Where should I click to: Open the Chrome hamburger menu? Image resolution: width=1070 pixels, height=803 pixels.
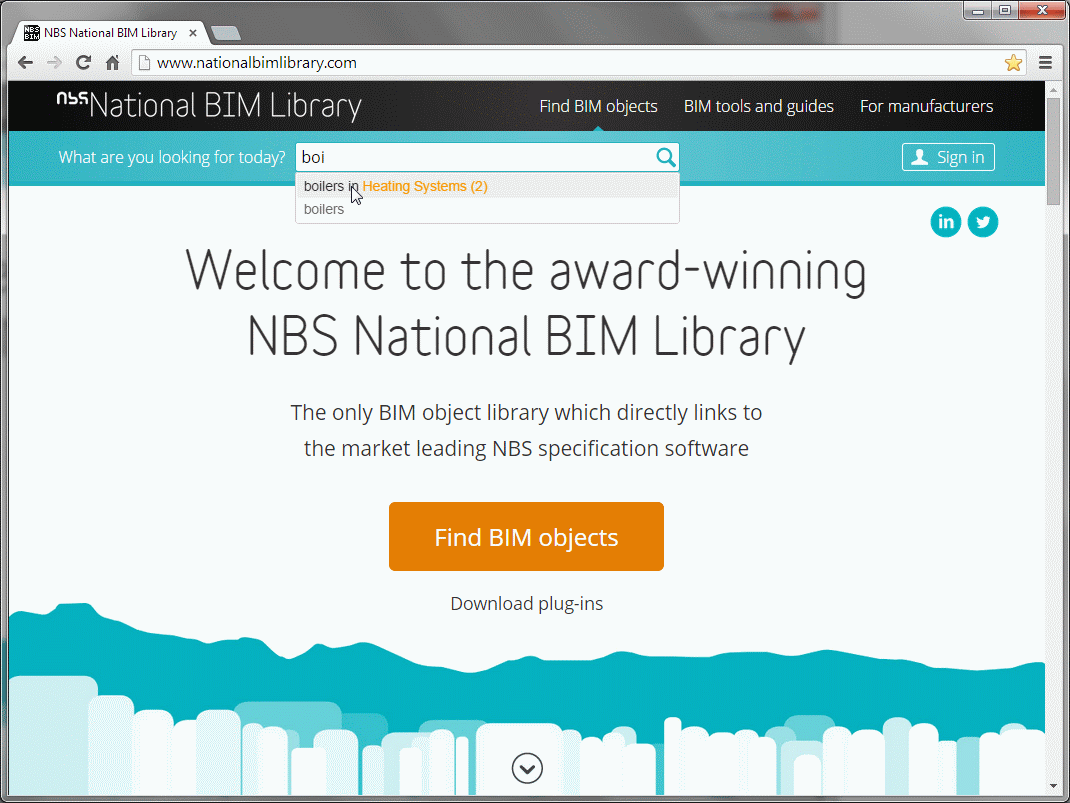(x=1045, y=63)
